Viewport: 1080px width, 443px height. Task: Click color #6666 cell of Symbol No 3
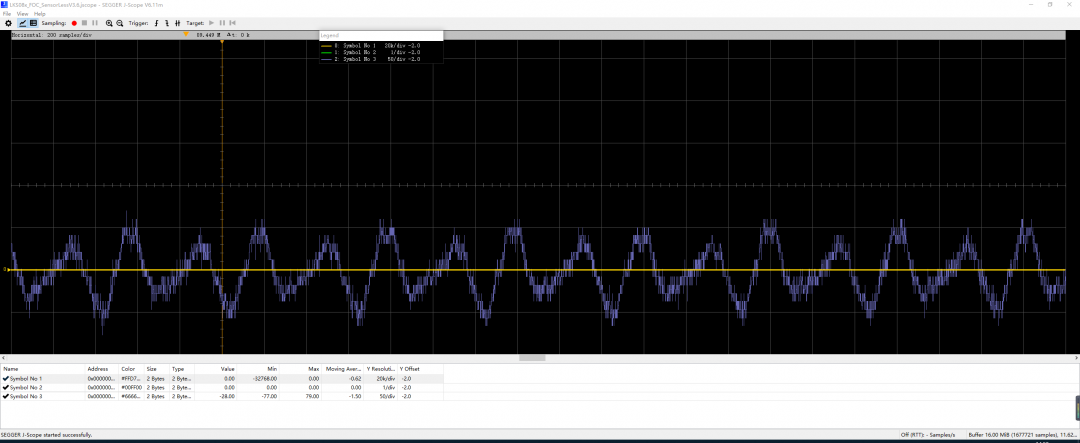131,396
